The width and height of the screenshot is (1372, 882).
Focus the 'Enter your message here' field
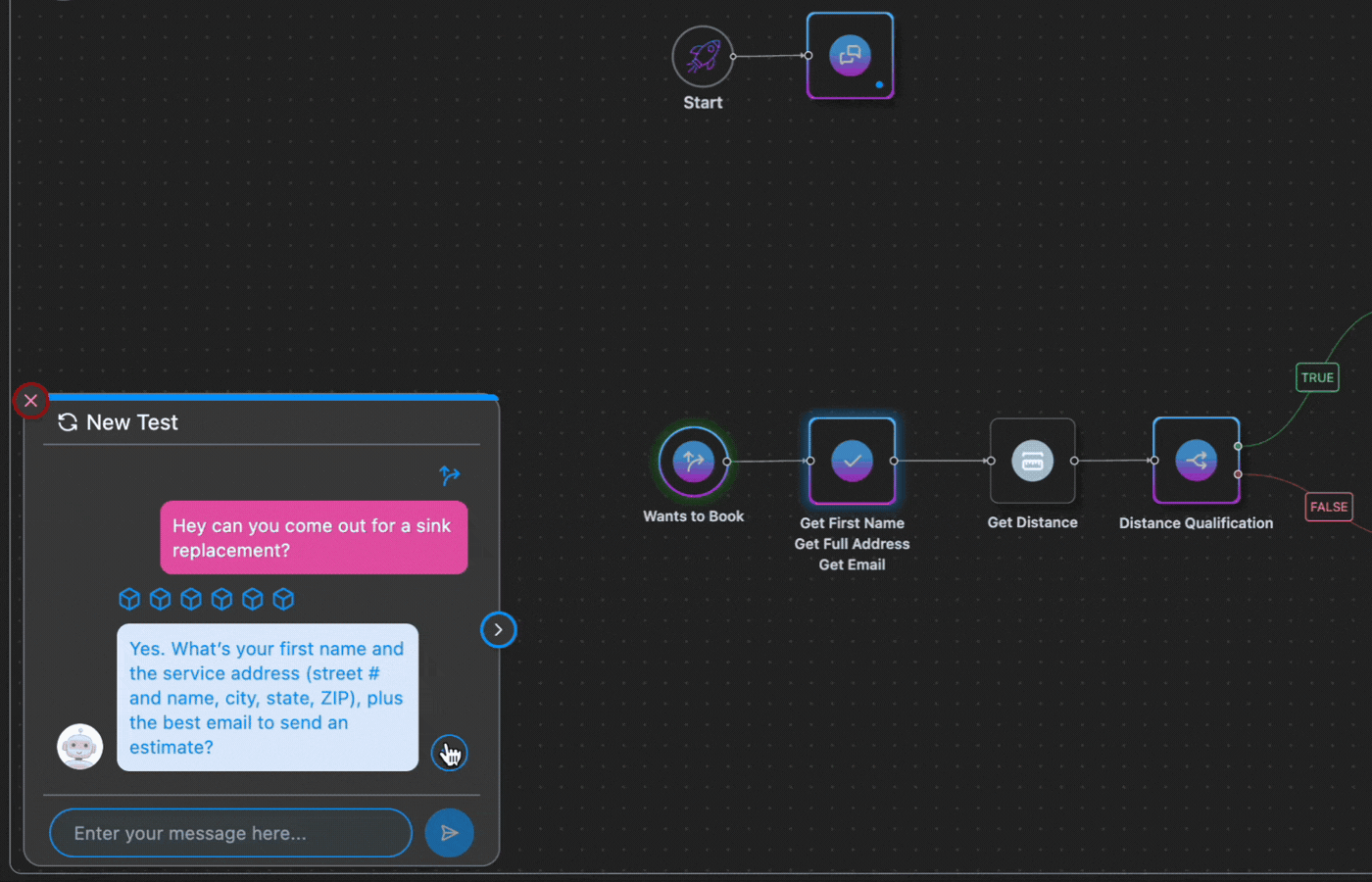(230, 833)
